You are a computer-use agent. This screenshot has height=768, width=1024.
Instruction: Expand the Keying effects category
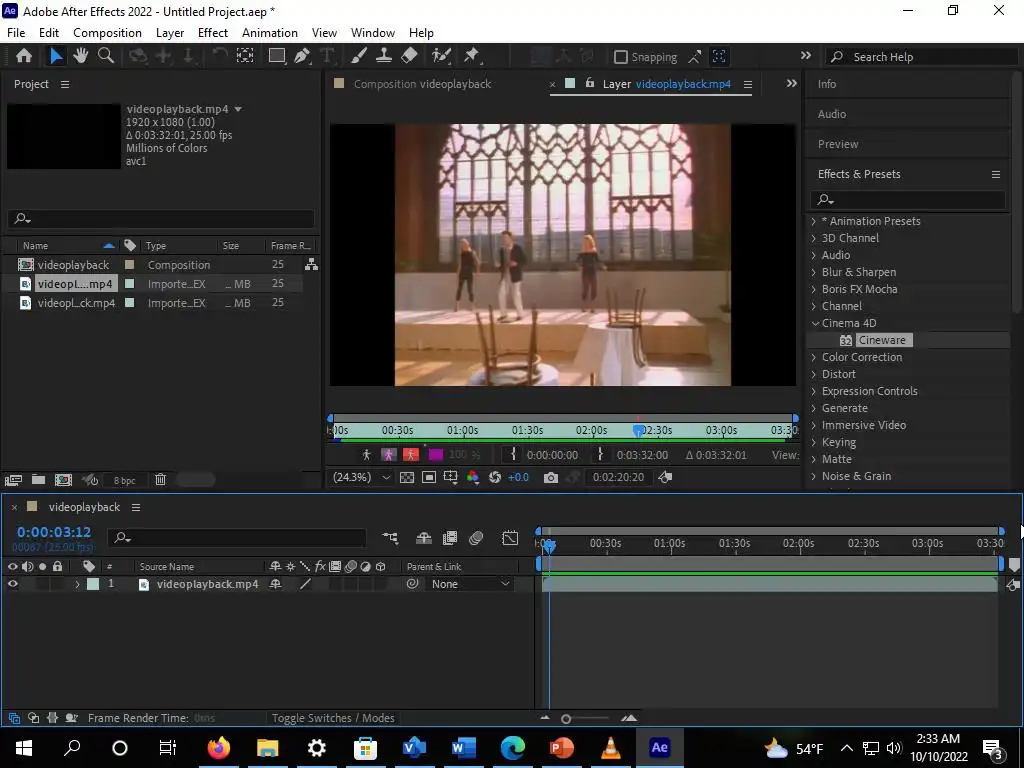click(814, 442)
